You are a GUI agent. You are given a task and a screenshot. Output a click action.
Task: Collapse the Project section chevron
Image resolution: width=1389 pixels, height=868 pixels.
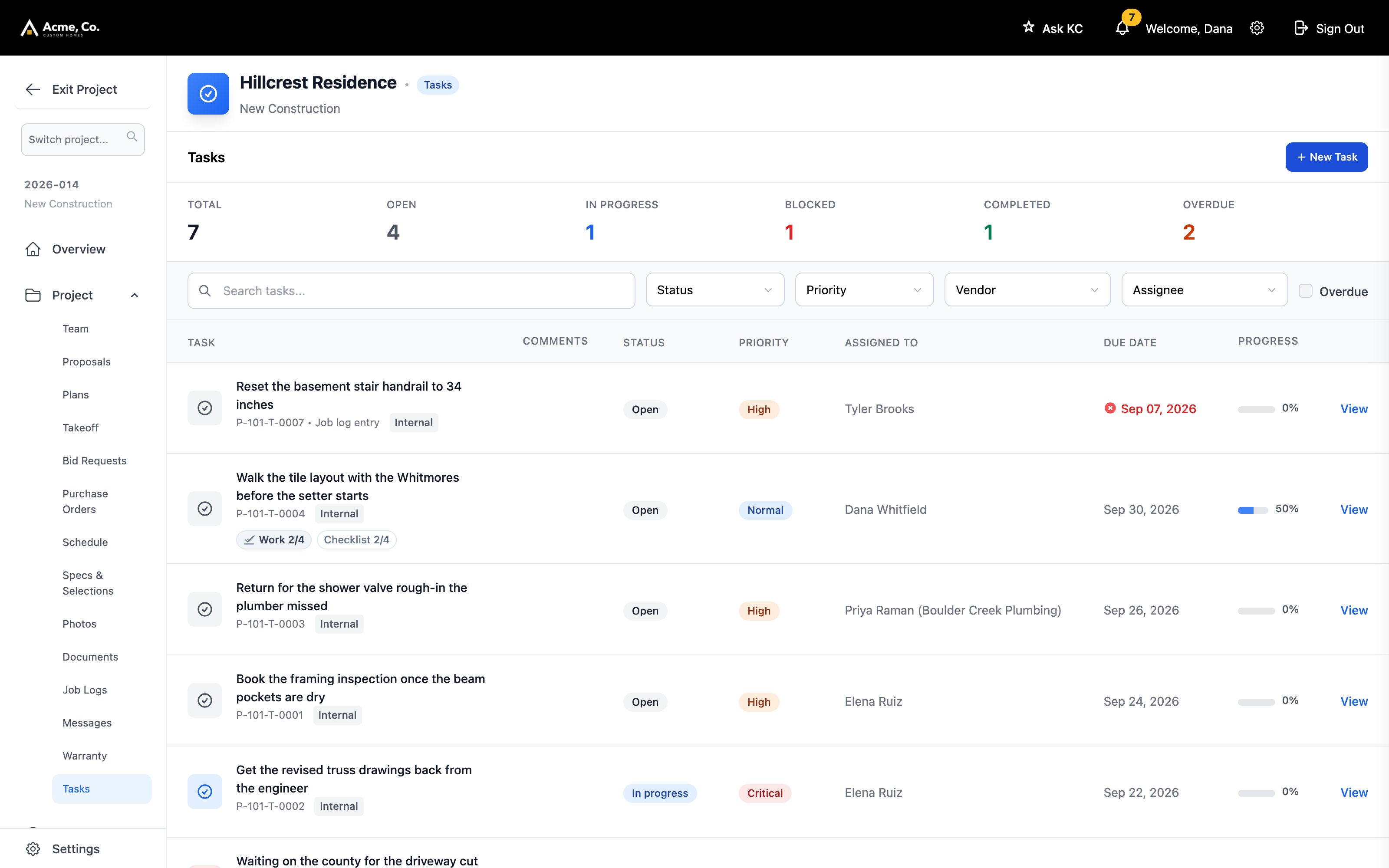coord(135,295)
